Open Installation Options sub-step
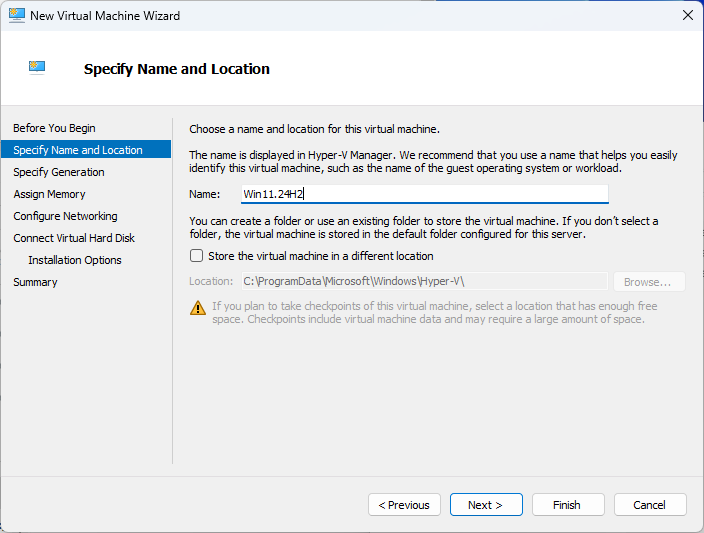Viewport: 704px width, 533px height. pos(75,260)
